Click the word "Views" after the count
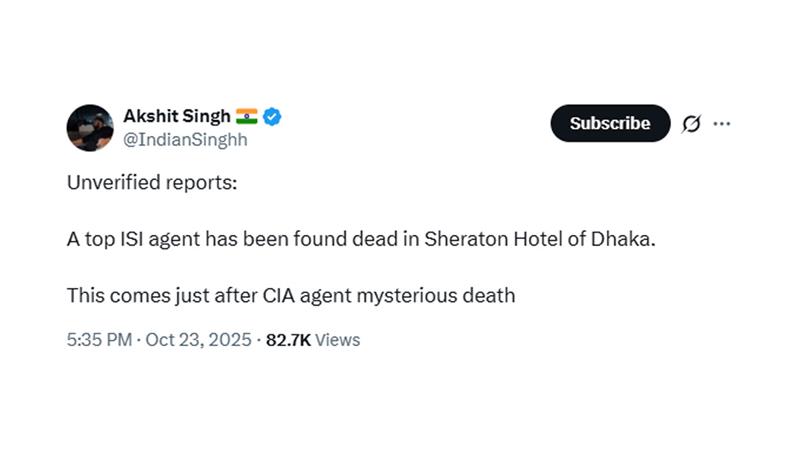 click(338, 340)
